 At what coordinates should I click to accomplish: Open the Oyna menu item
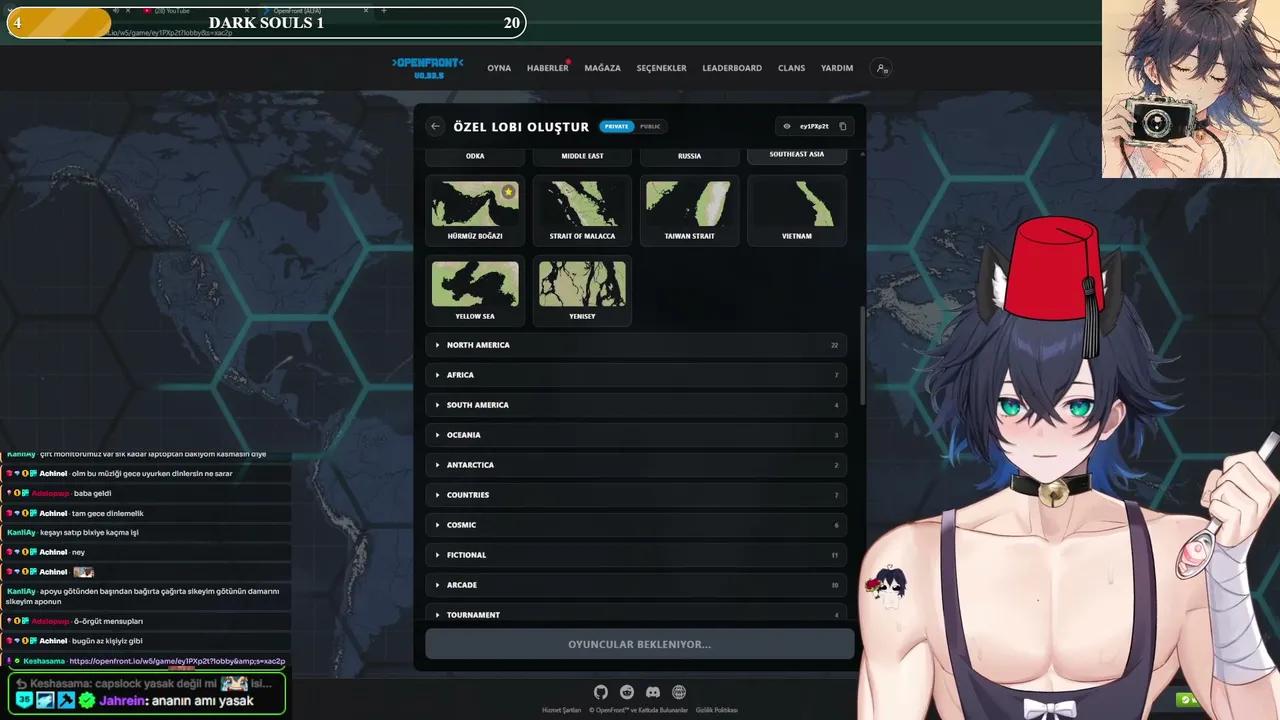[x=499, y=68]
